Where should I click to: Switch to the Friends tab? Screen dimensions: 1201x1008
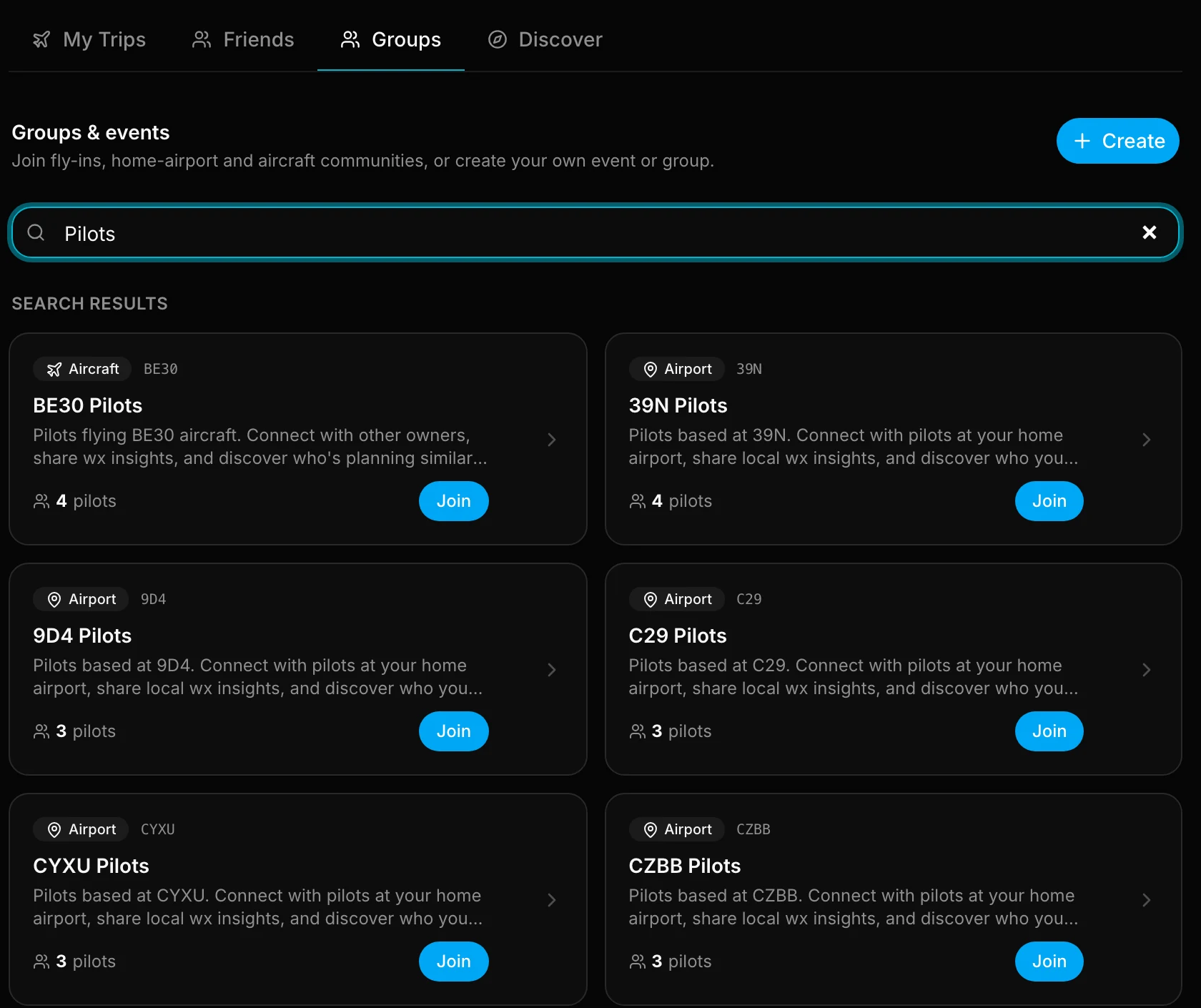243,39
